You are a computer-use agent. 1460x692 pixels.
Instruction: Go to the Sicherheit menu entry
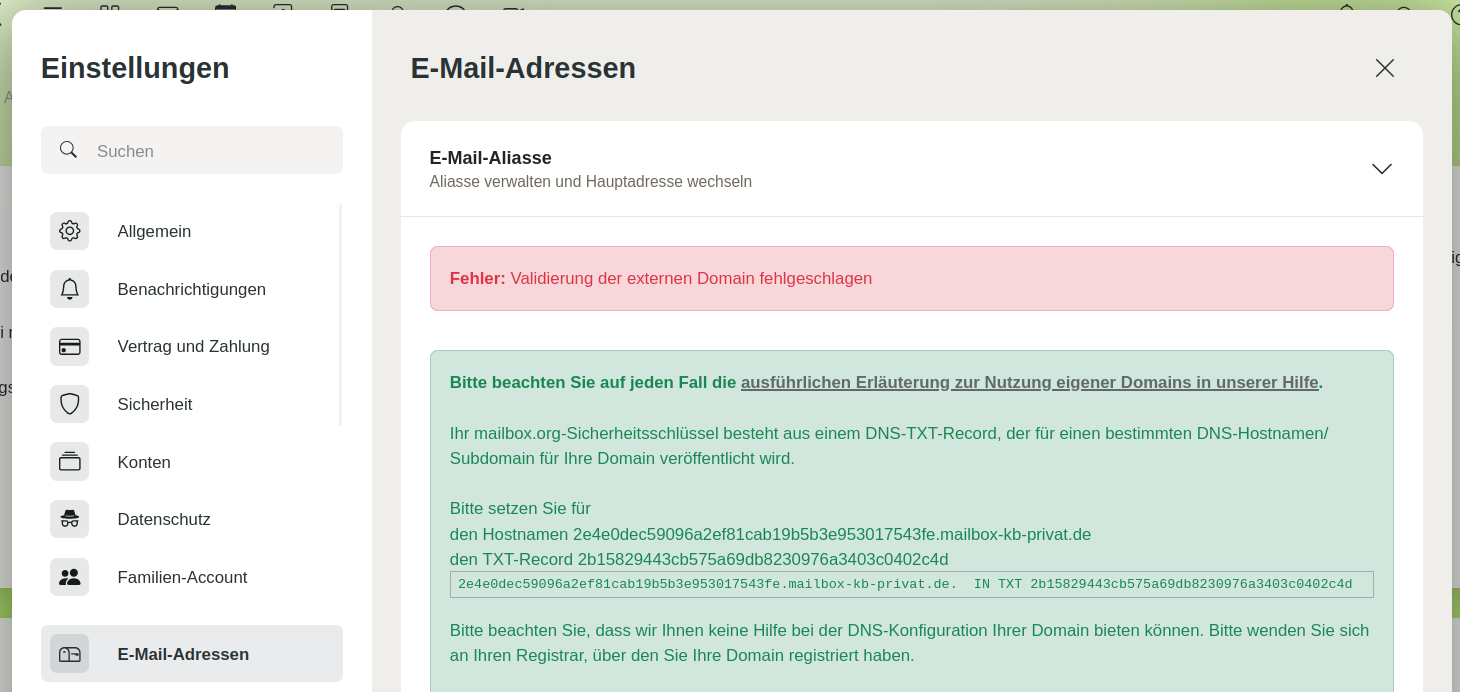click(x=155, y=404)
